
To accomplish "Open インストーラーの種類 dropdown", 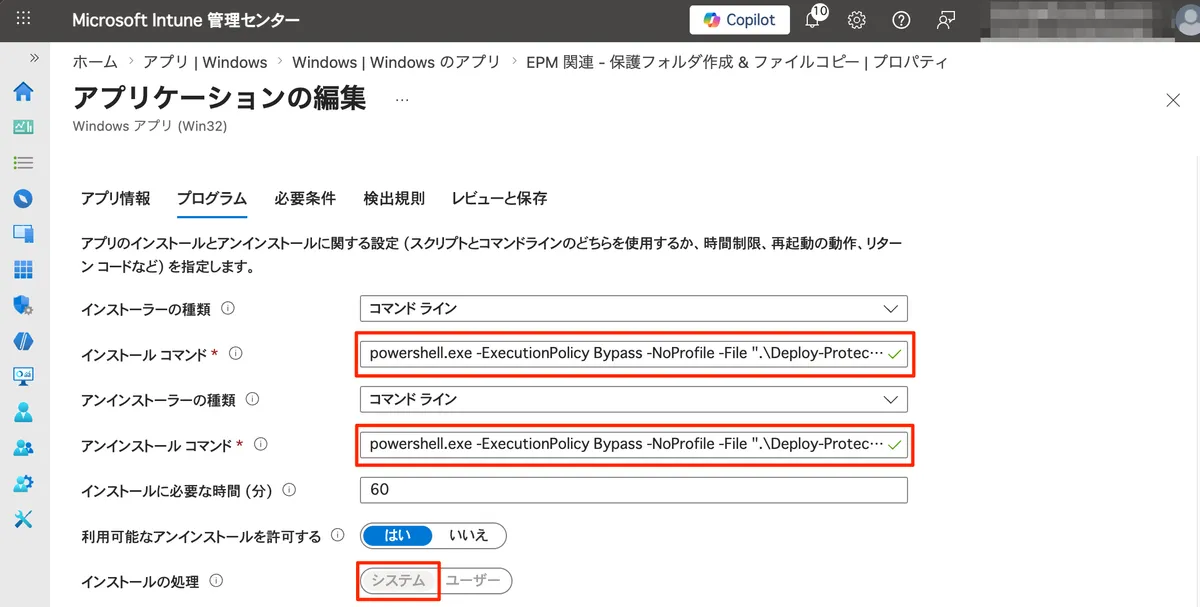I will pos(634,308).
